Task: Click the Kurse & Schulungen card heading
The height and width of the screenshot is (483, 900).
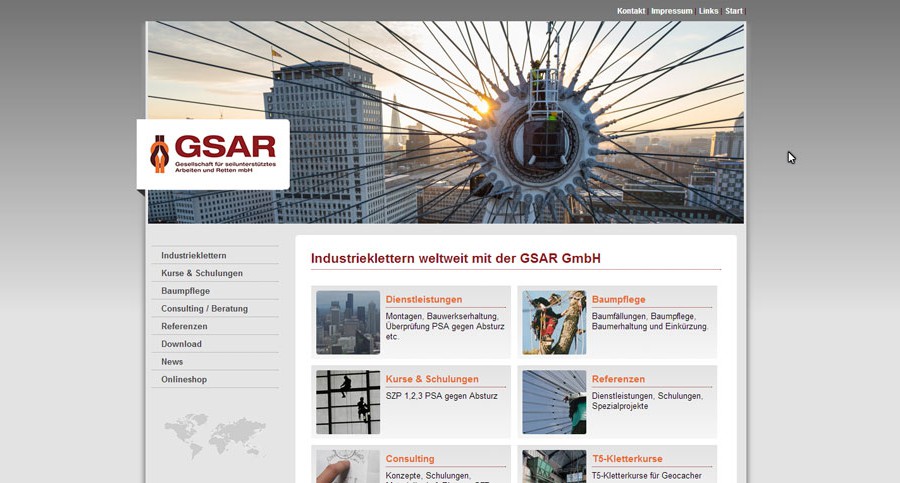Action: [432, 379]
